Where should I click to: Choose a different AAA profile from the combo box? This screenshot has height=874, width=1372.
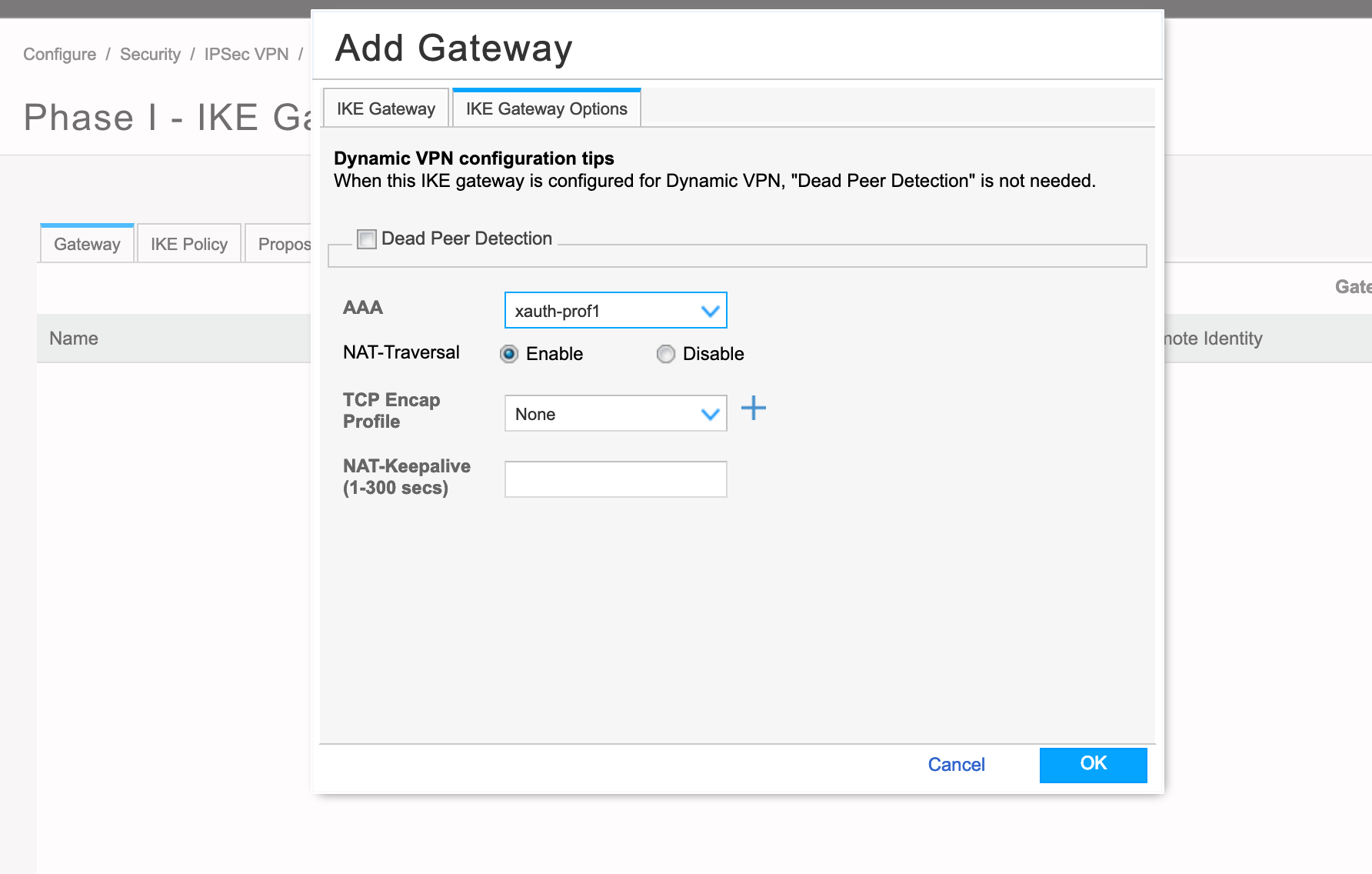pyautogui.click(x=614, y=310)
